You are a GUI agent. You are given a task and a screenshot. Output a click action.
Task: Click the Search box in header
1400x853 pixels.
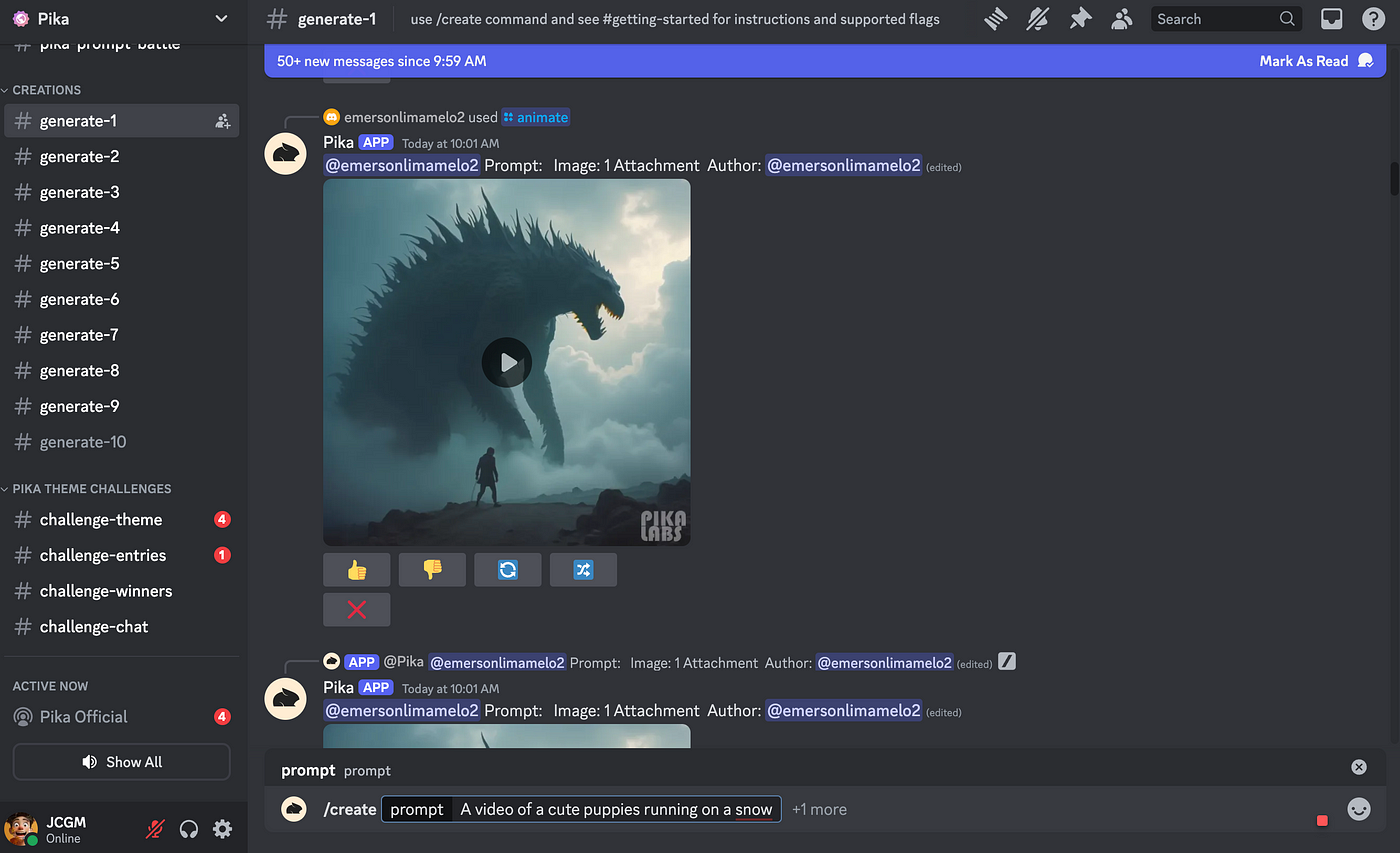point(1226,18)
